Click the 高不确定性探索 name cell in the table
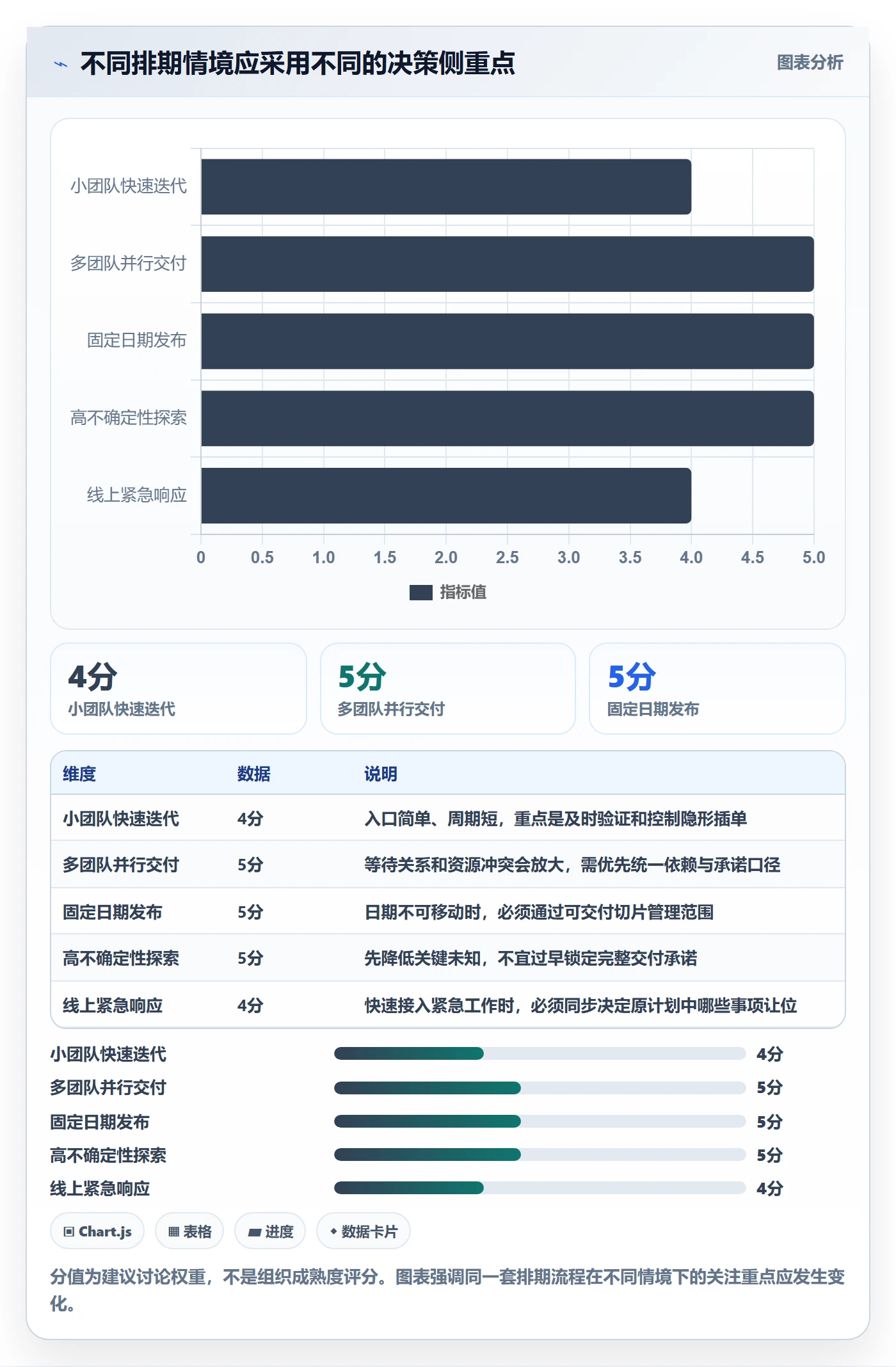 tap(121, 958)
